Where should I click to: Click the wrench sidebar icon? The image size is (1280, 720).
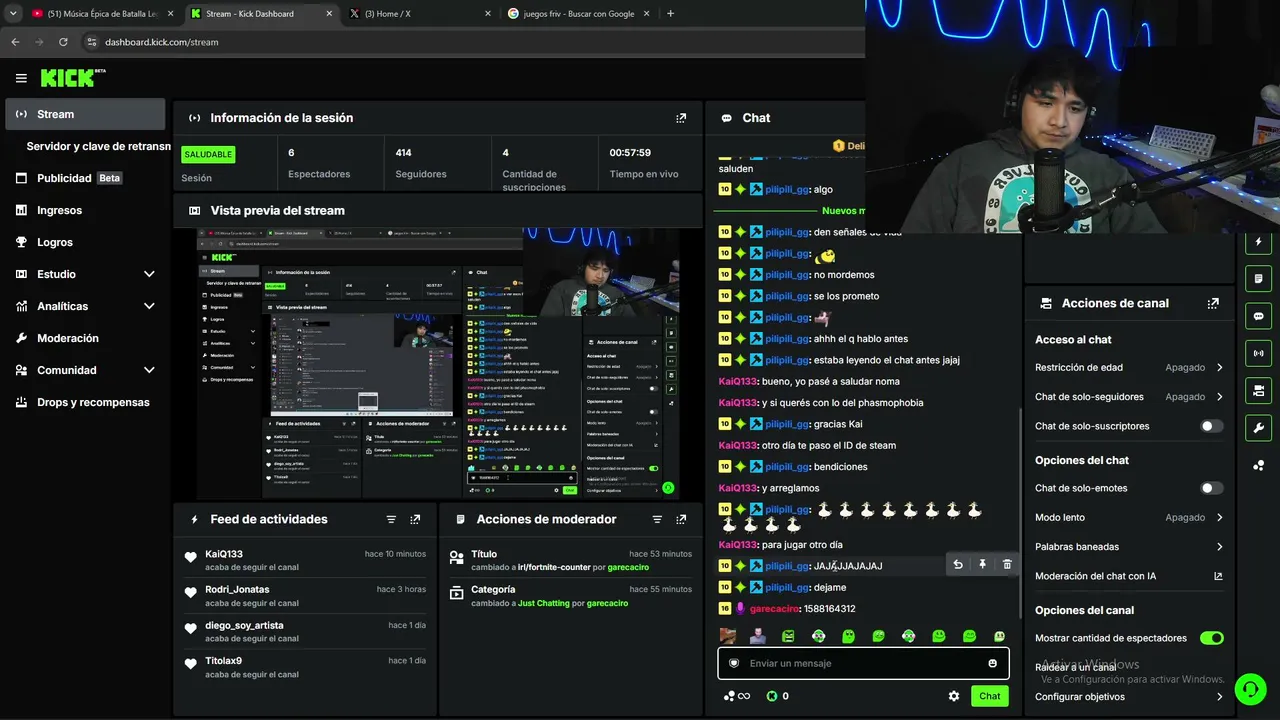[1258, 428]
